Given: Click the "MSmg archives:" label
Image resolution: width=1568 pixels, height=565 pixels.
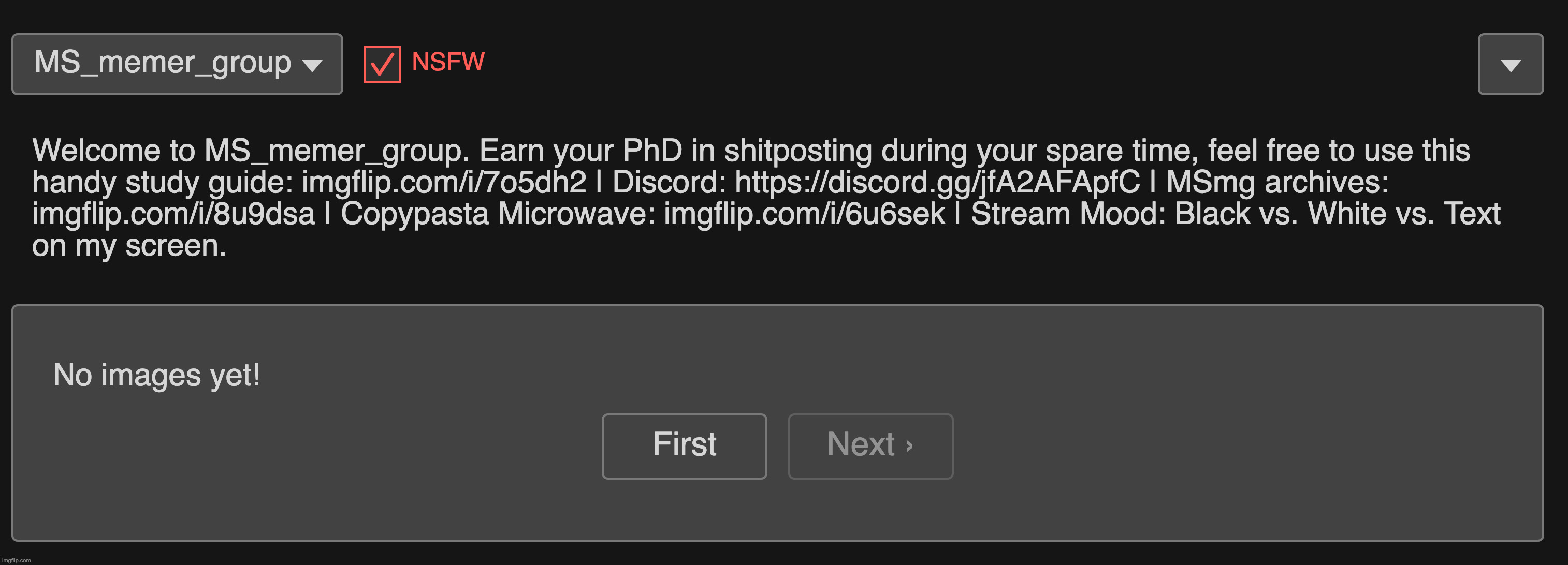Looking at the screenshot, I should tap(1277, 183).
